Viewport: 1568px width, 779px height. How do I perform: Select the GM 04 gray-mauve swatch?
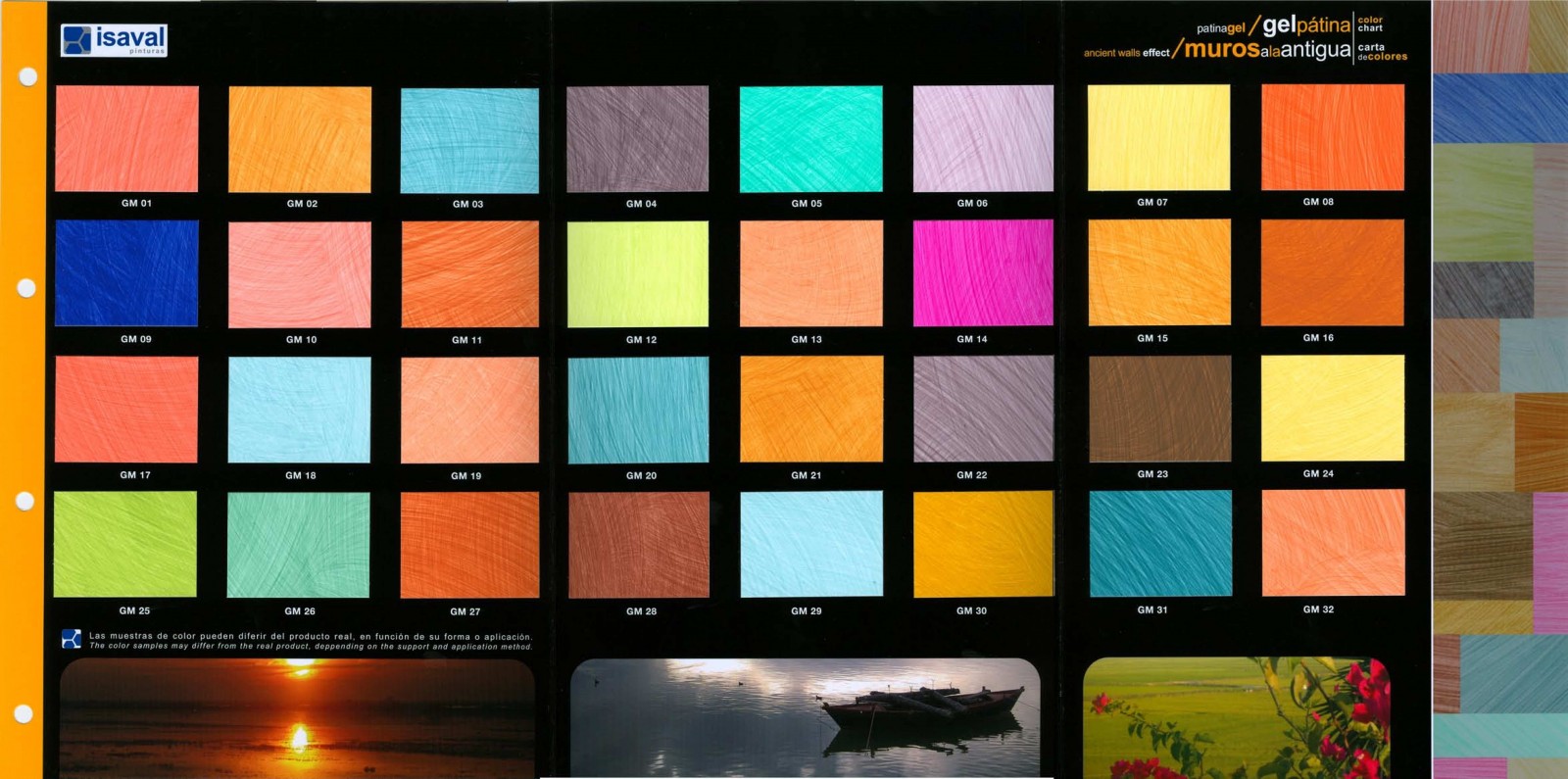(638, 138)
